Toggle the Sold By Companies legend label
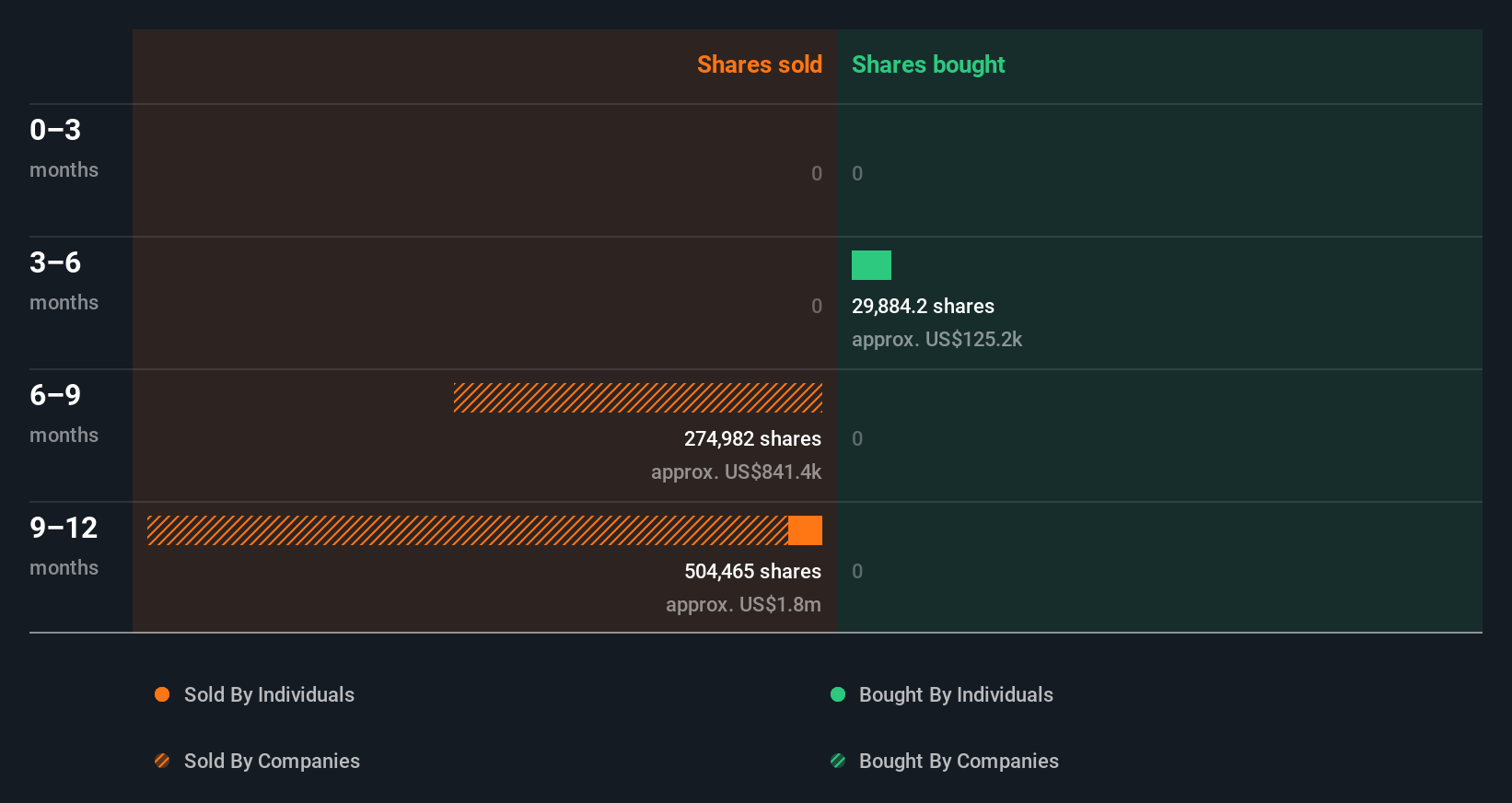The width and height of the screenshot is (1512, 803). [x=272, y=761]
